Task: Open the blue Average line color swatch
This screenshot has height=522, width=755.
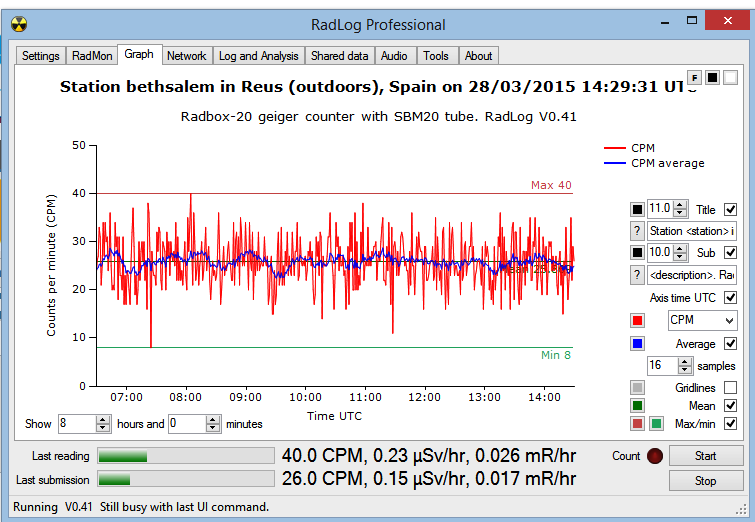Action: point(637,343)
